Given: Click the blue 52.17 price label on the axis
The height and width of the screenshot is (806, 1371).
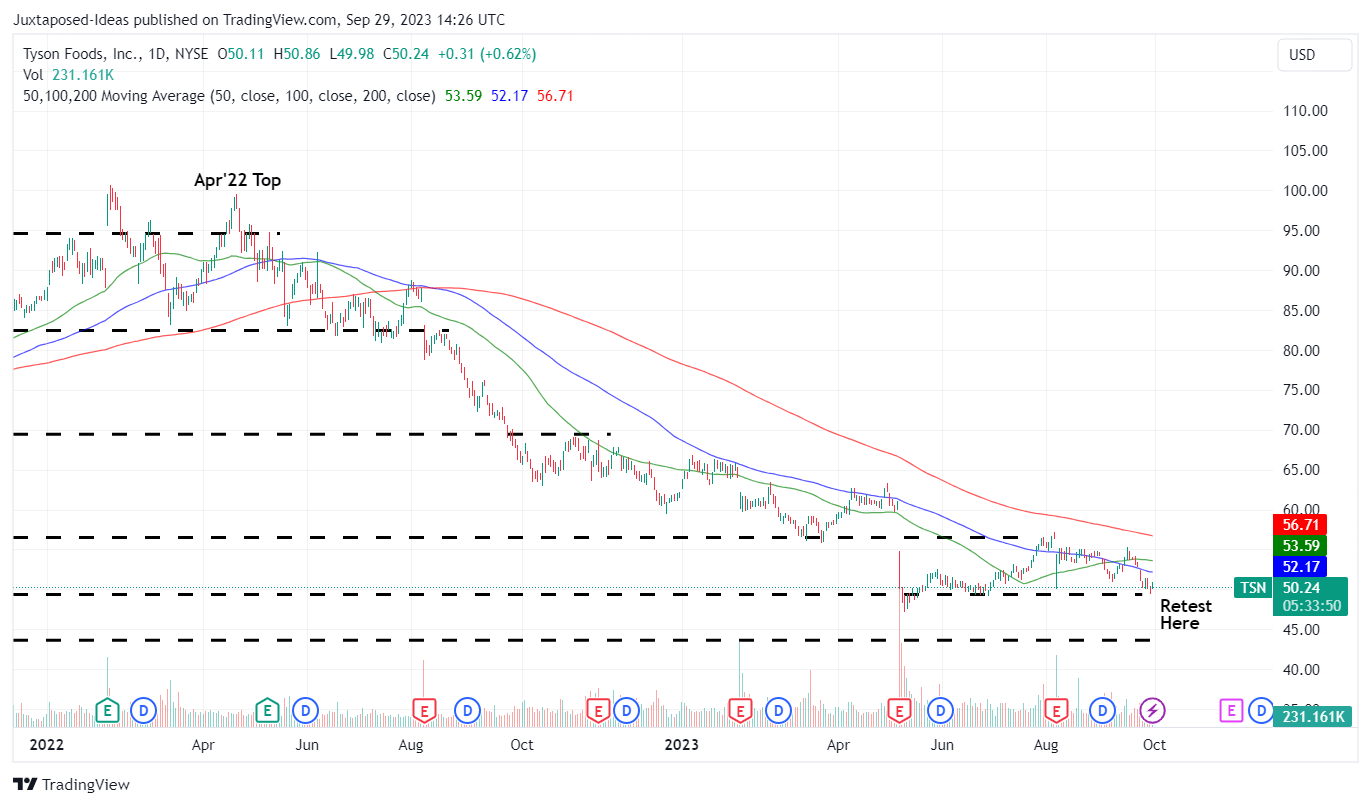Looking at the screenshot, I should pos(1298,567).
